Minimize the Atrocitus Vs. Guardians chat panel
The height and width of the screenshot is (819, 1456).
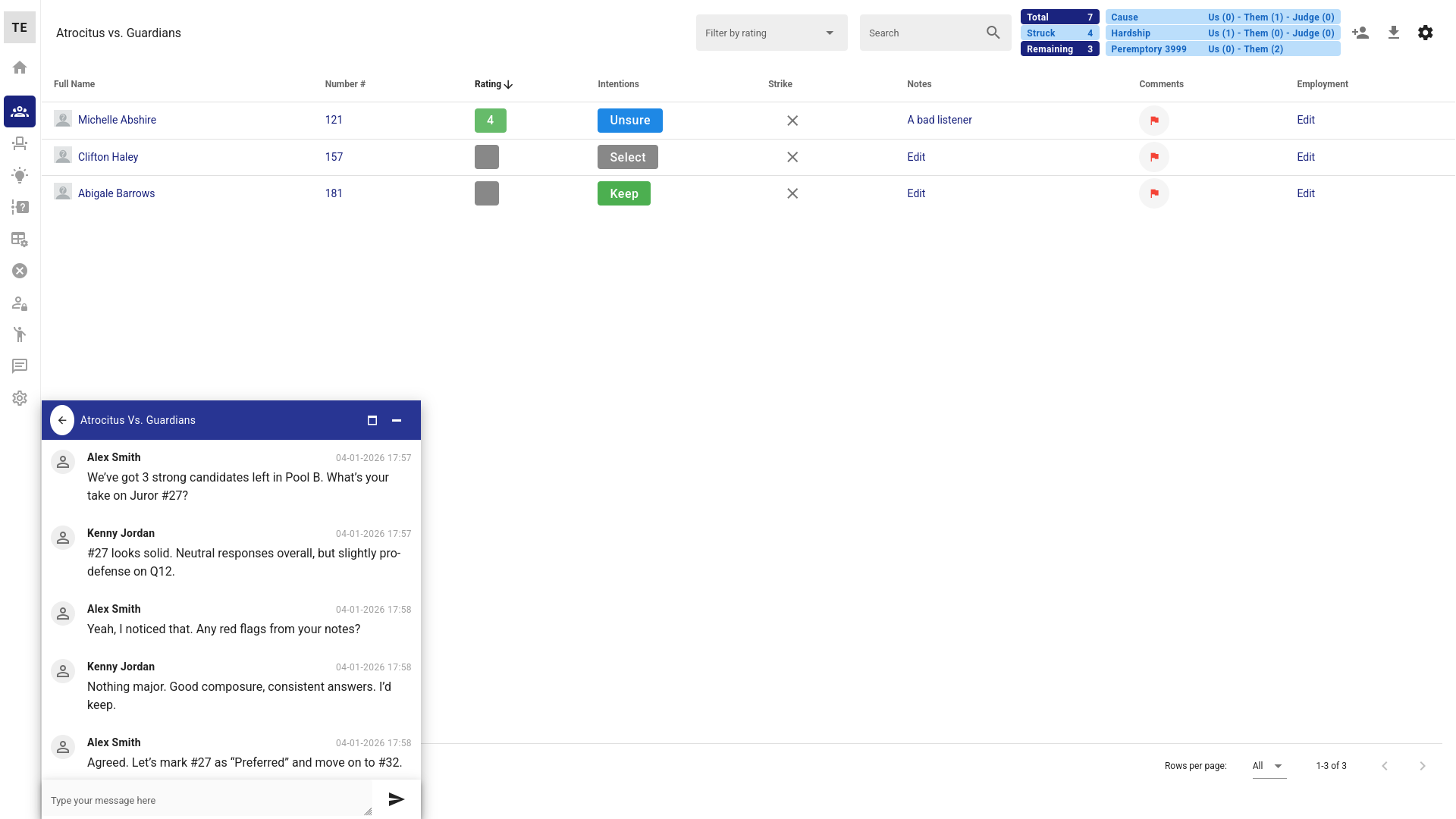(x=397, y=420)
